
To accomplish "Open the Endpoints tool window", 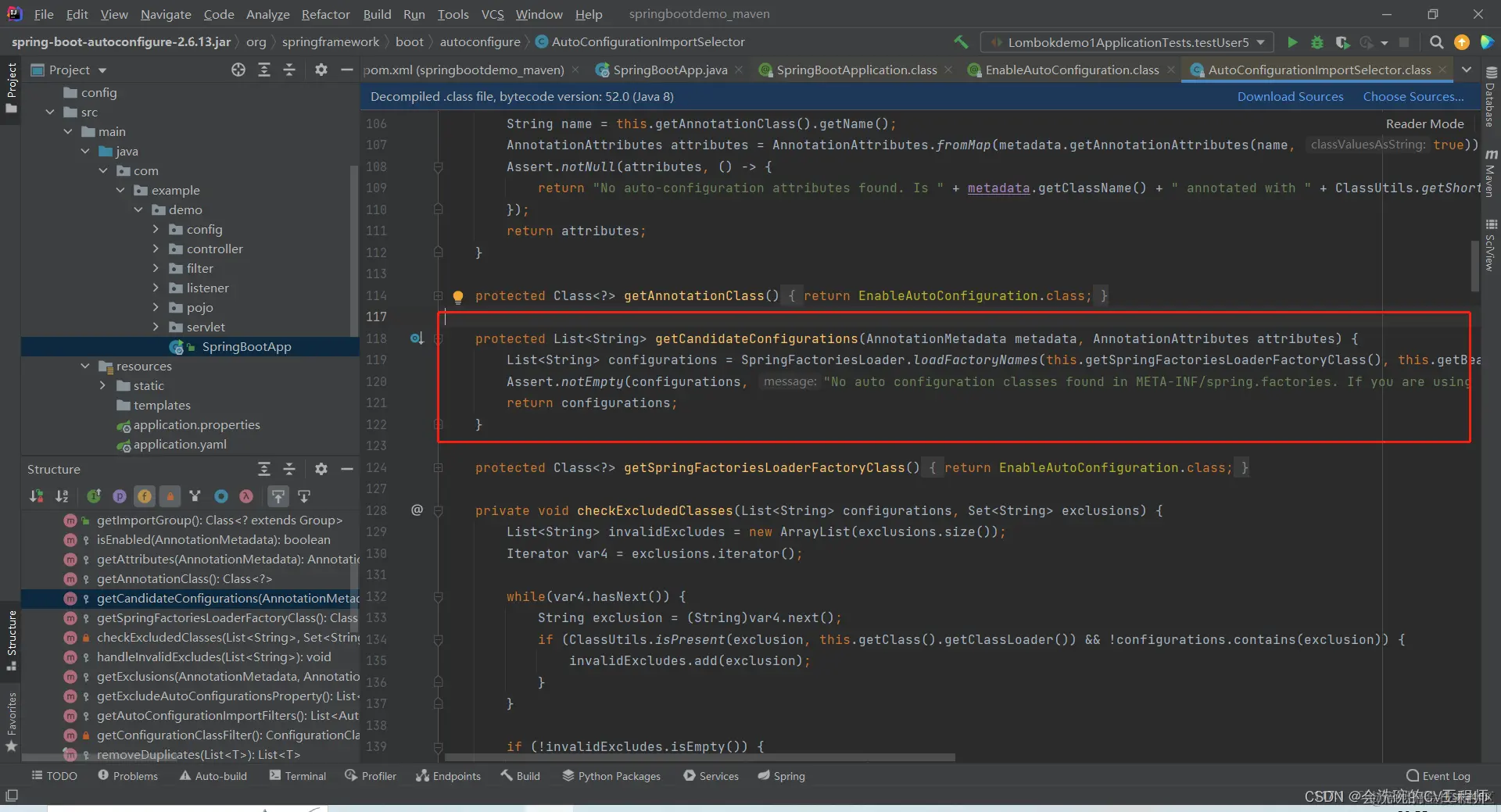I will [449, 776].
